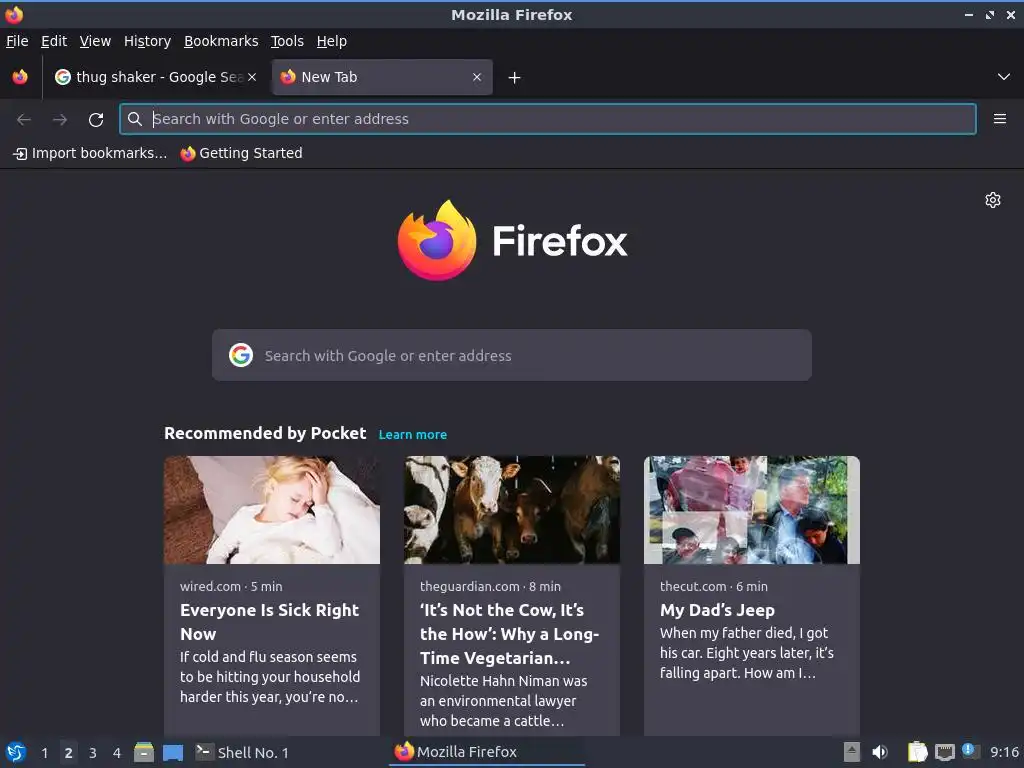Click the network connection tray icon
This screenshot has height=768, width=1024.
coord(944,752)
